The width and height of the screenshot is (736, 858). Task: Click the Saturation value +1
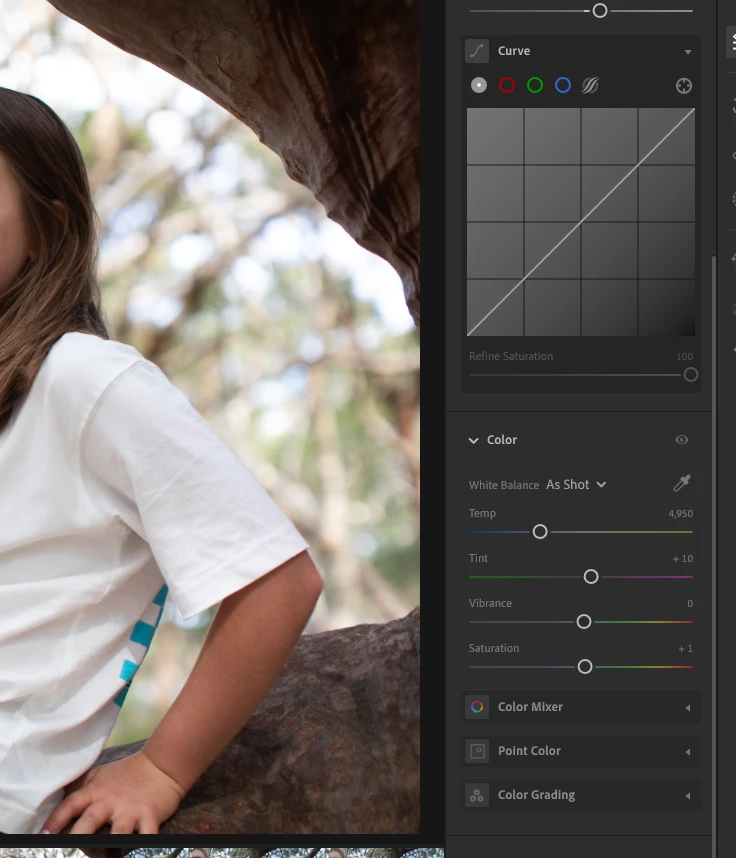(685, 648)
